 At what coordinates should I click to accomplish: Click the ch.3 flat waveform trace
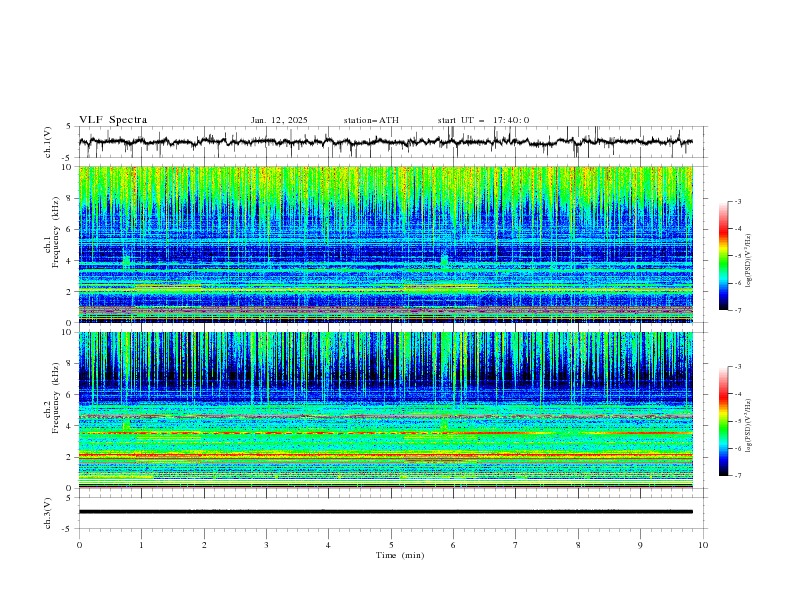tap(386, 512)
